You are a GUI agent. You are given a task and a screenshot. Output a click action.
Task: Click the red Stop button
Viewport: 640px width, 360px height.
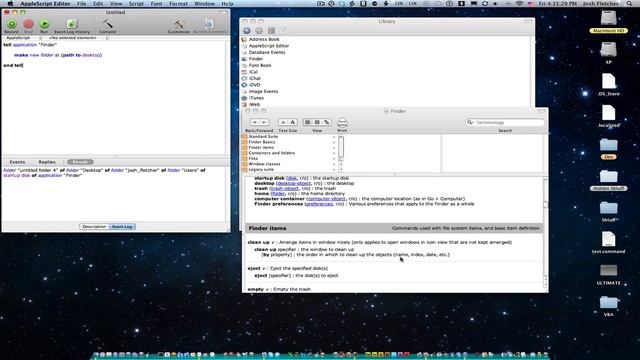tap(28, 24)
